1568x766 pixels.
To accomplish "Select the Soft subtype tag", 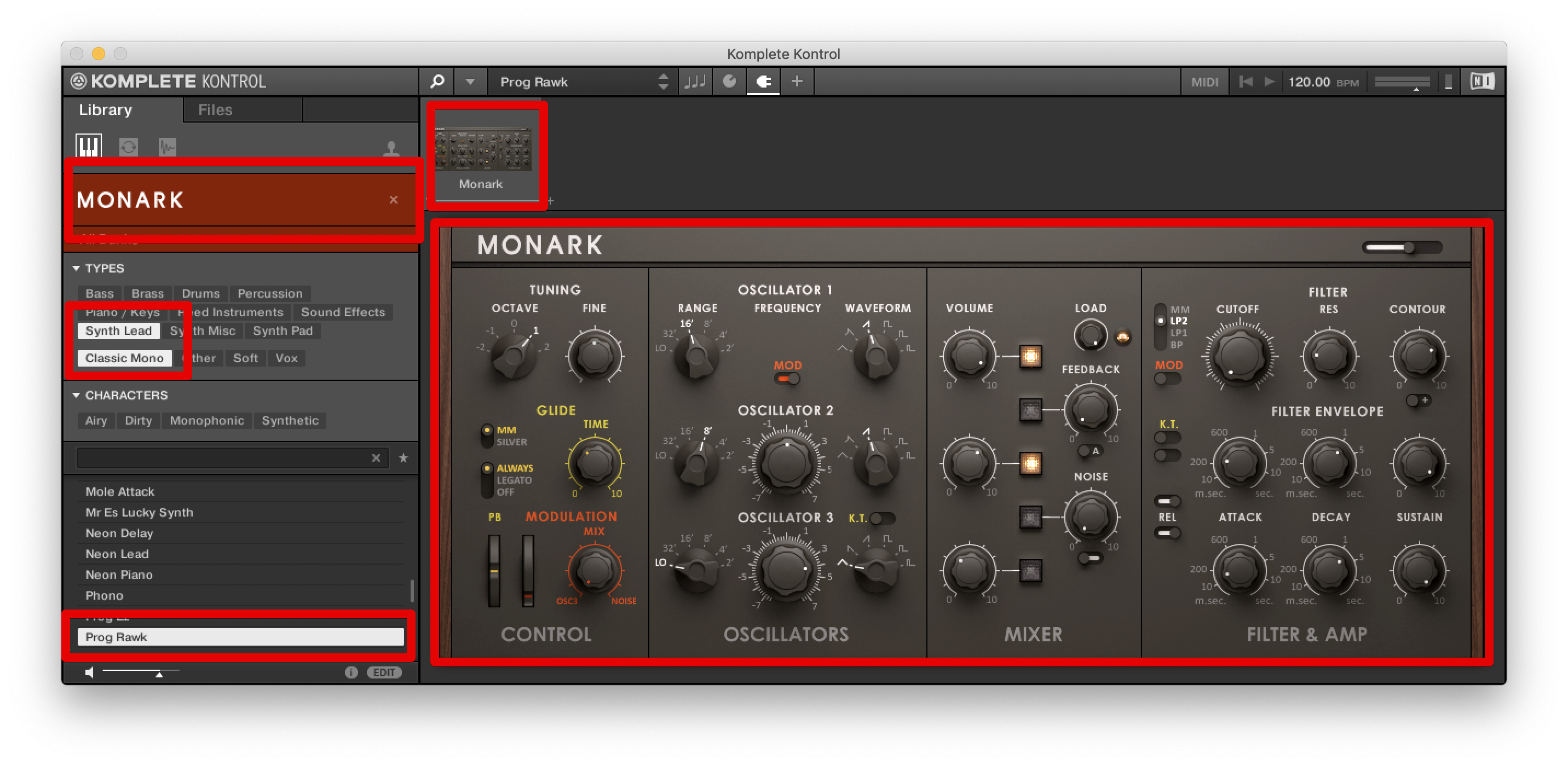I will [x=245, y=358].
